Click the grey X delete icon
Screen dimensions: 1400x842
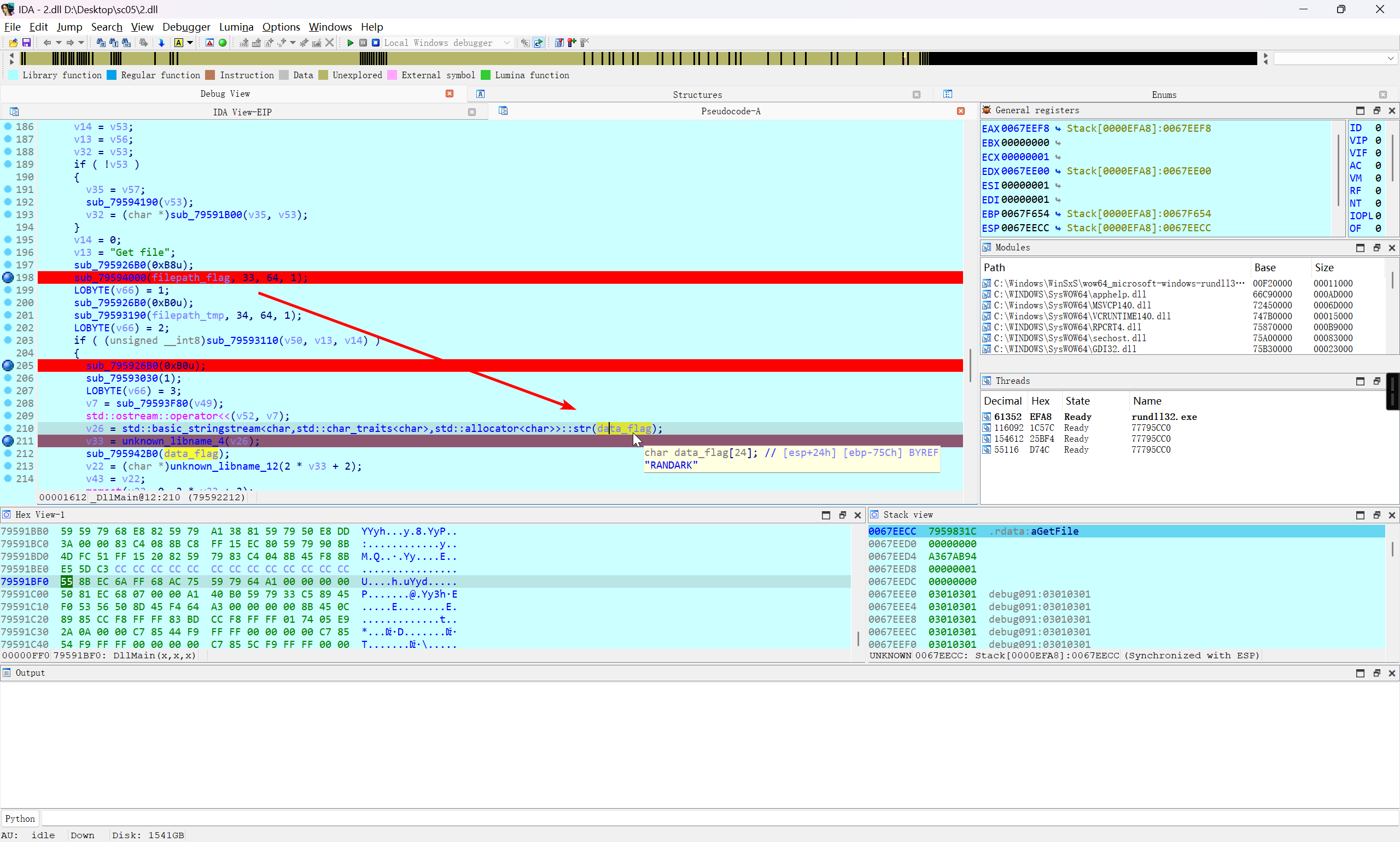(330, 43)
